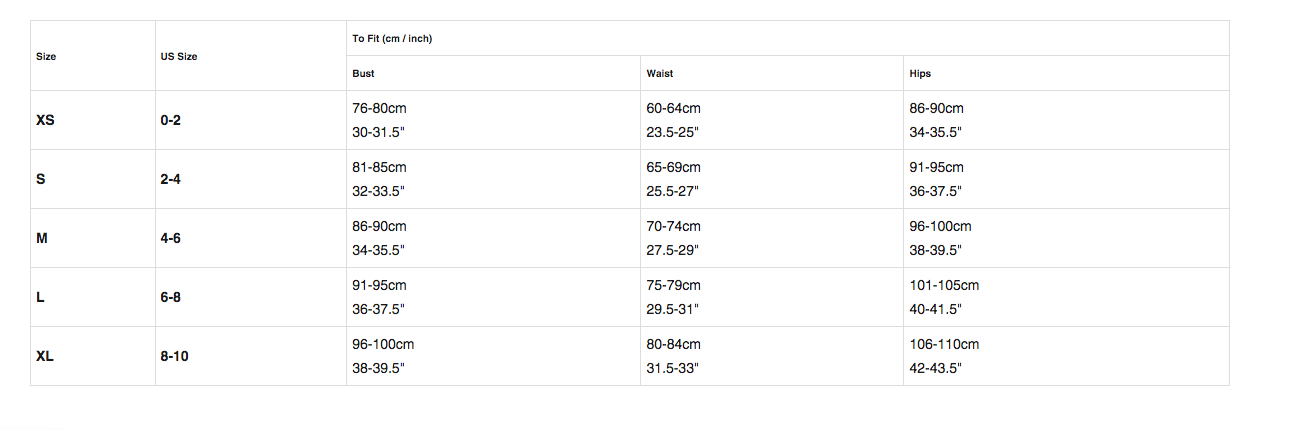1300x430 pixels.
Task: Click the 96-100cm hips measurement for M
Action: (940, 226)
